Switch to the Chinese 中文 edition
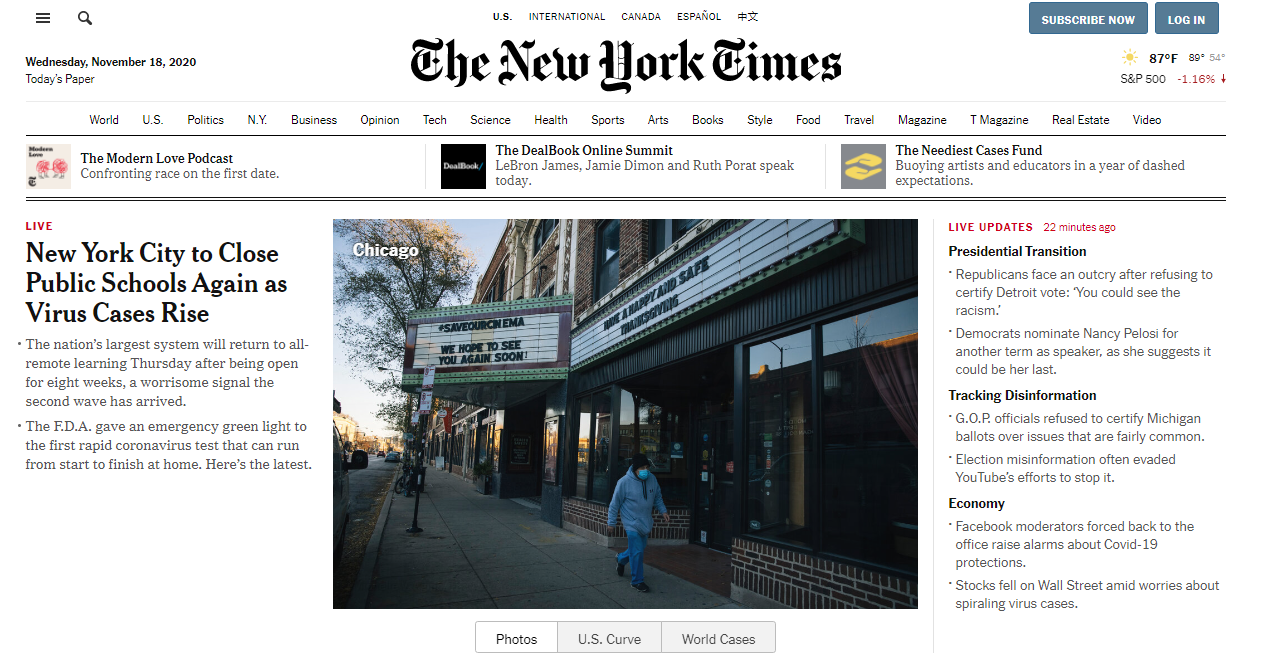Viewport: 1274px width, 658px height. (748, 16)
